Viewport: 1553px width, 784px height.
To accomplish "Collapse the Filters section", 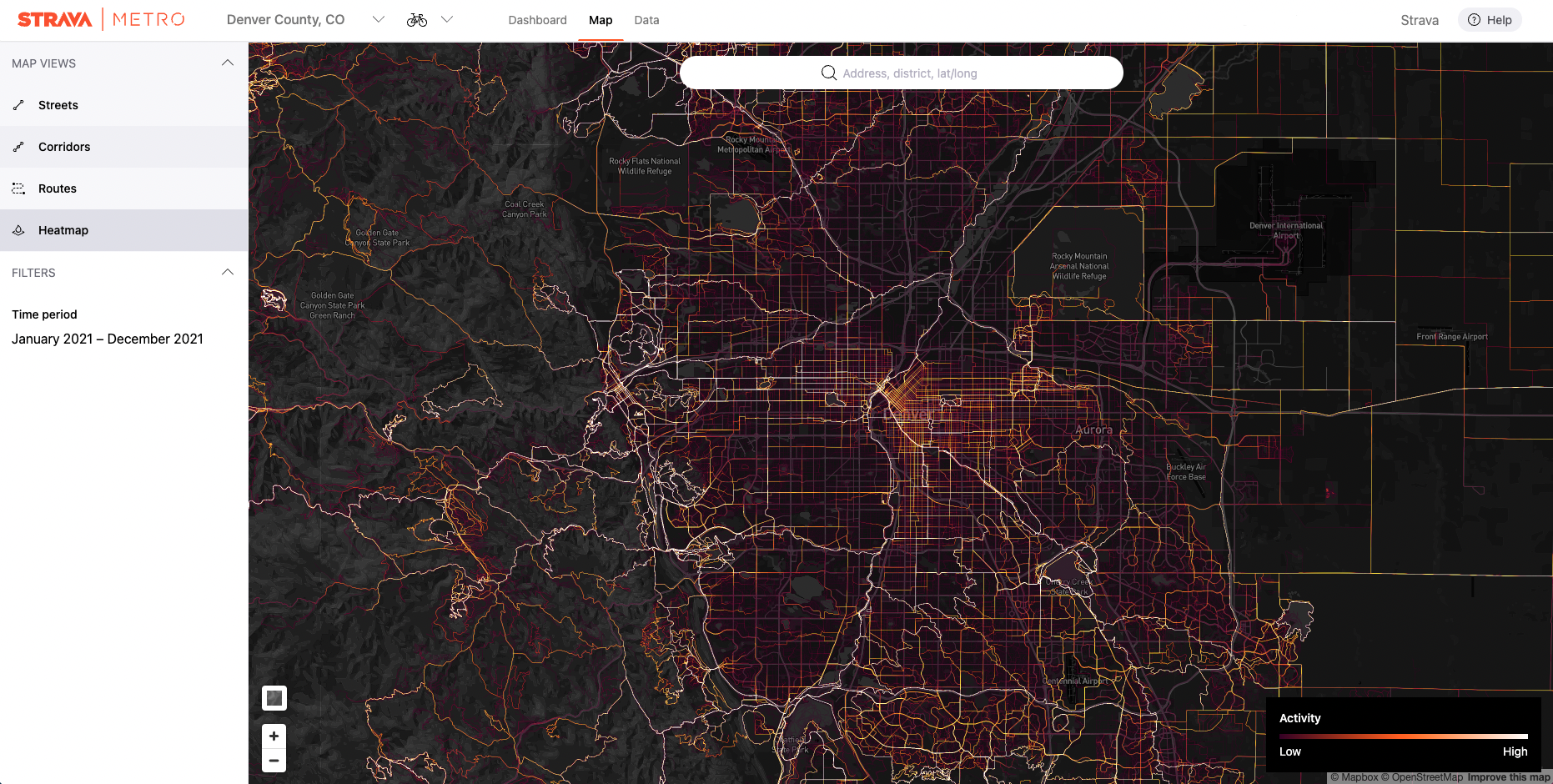I will click(x=228, y=273).
